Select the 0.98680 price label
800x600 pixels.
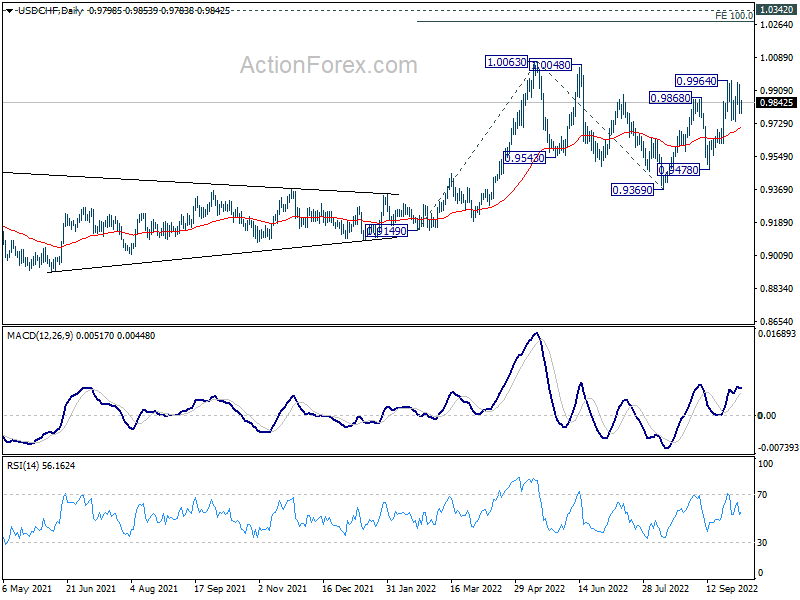pyautogui.click(x=670, y=98)
